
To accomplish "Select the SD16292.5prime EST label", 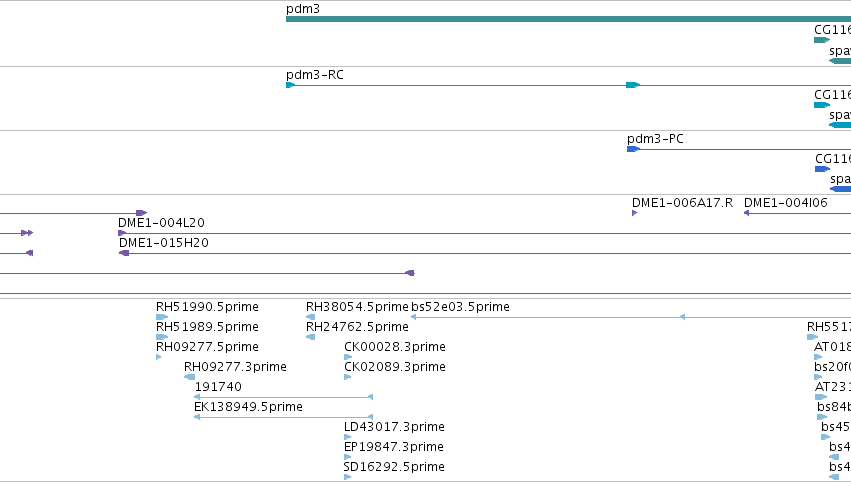I will pos(394,467).
